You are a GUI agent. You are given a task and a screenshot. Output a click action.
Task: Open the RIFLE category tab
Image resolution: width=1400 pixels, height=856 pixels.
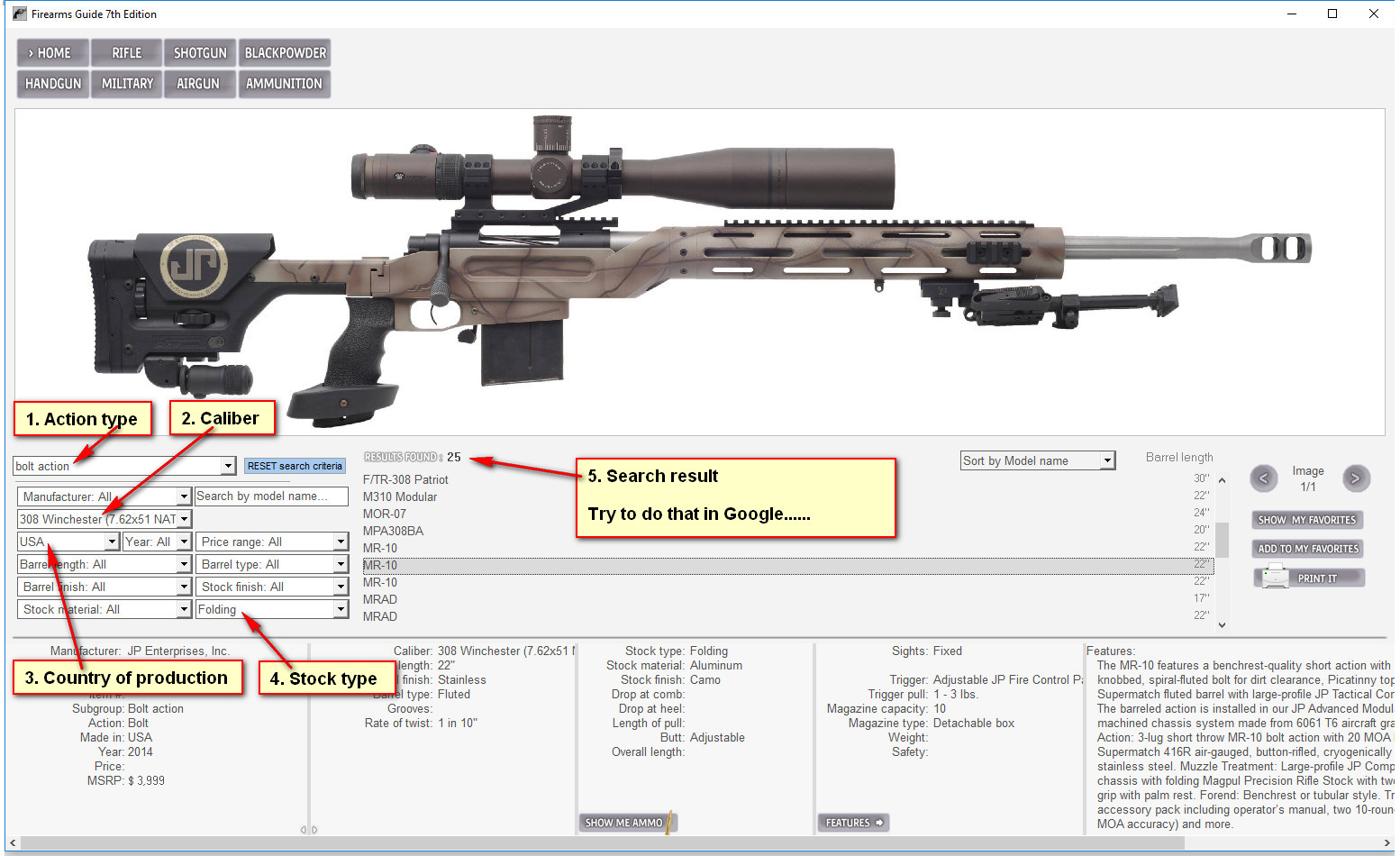[126, 53]
